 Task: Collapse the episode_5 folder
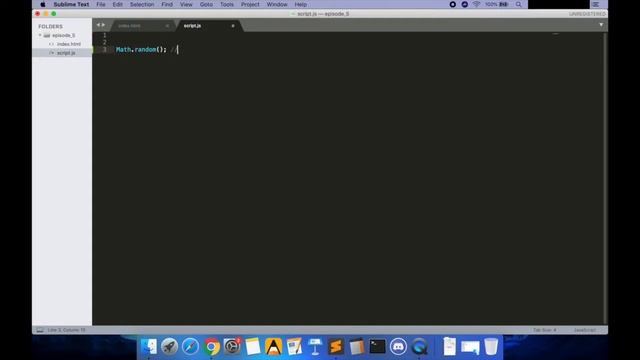(x=40, y=36)
